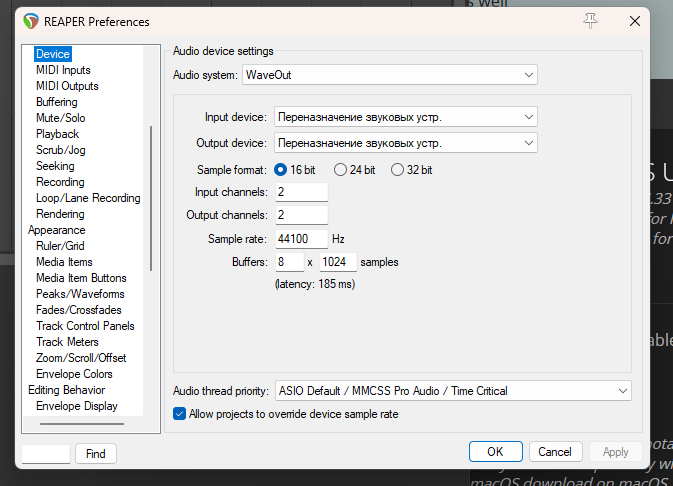Open MIDI Inputs preferences page
The width and height of the screenshot is (673, 486).
(63, 70)
